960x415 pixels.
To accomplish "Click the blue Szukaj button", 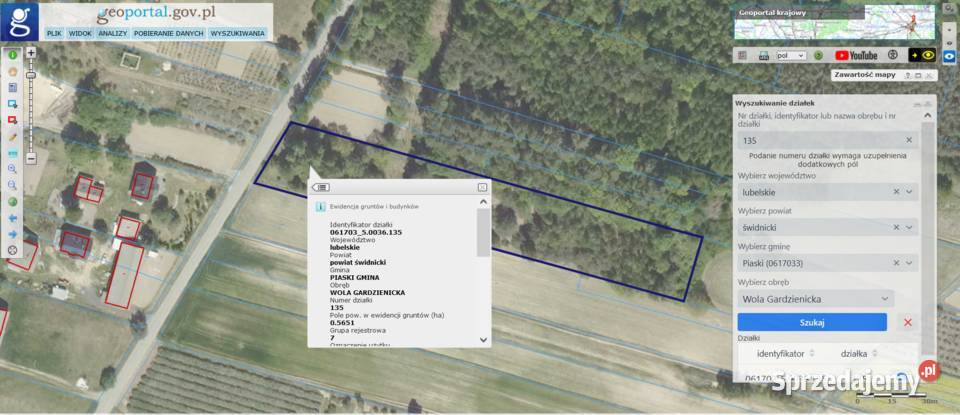I will (812, 322).
